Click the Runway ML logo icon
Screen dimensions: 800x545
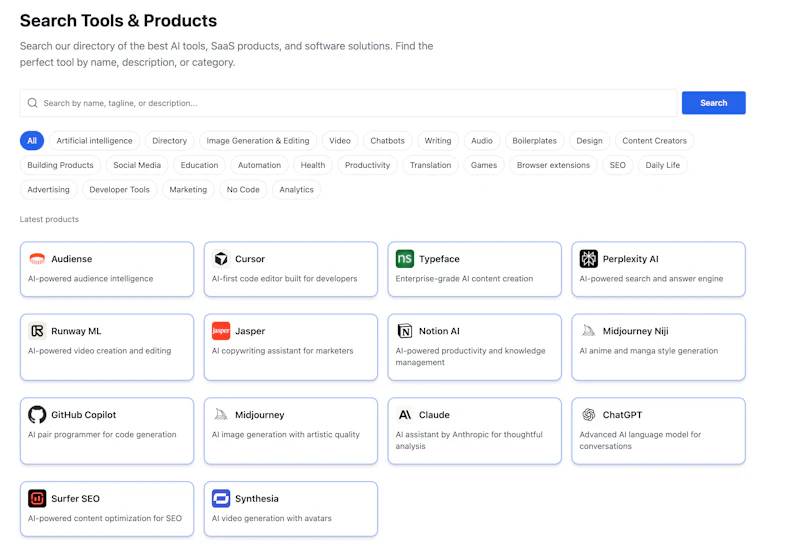(x=37, y=331)
